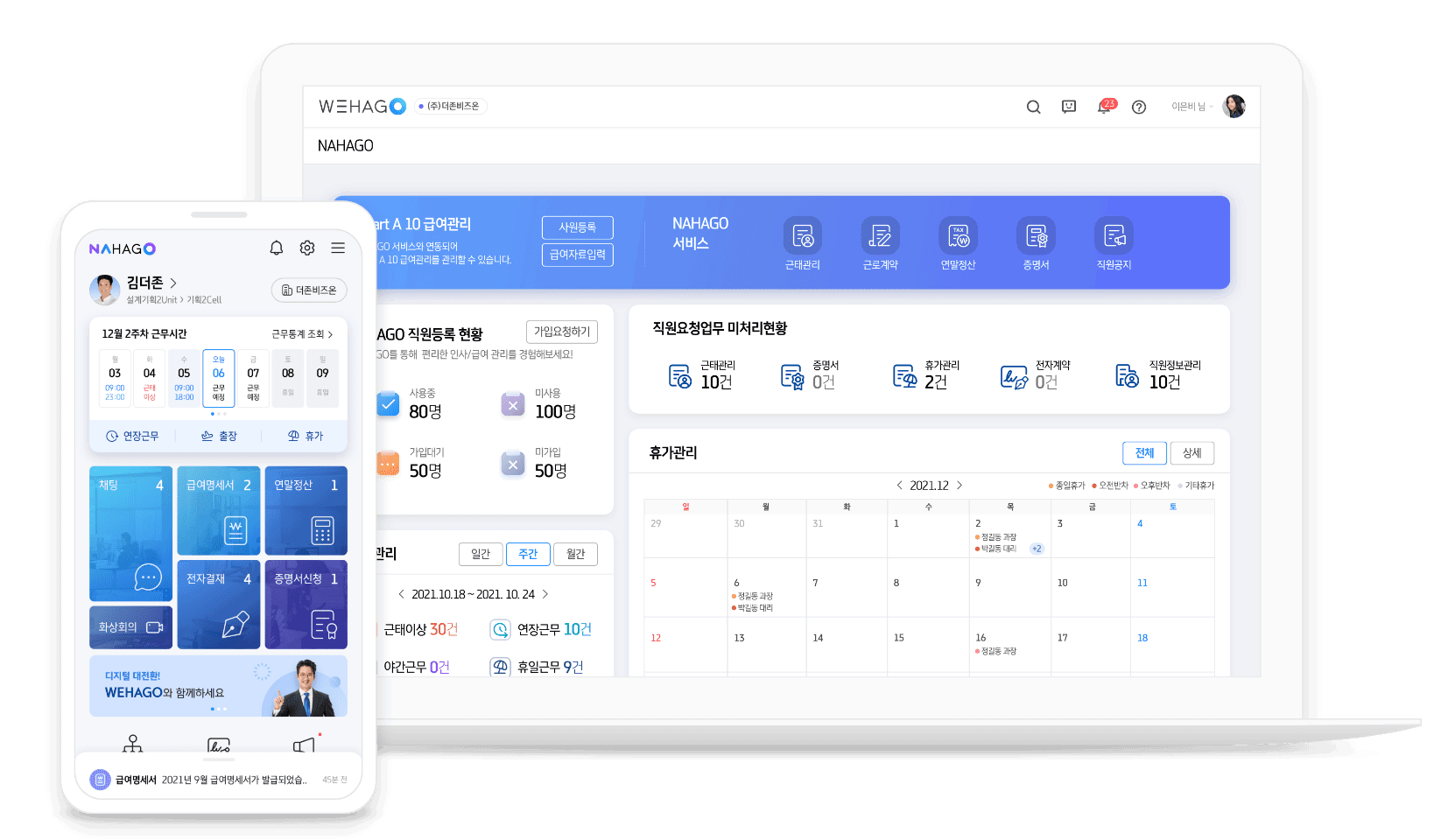Click the 가입요청하기 button
1455x840 pixels.
click(562, 332)
